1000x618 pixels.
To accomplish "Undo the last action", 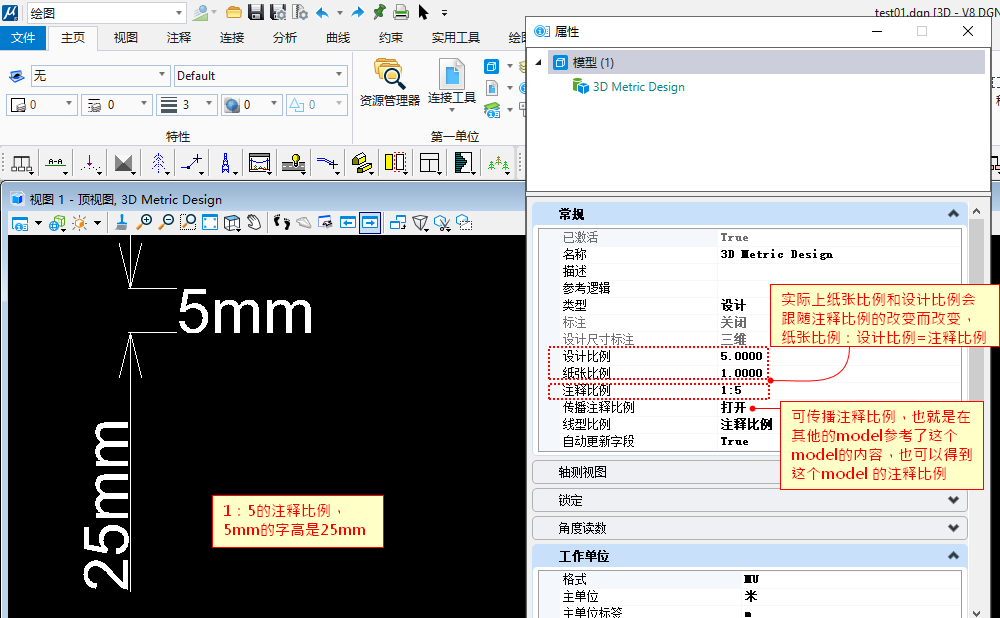I will tap(323, 12).
